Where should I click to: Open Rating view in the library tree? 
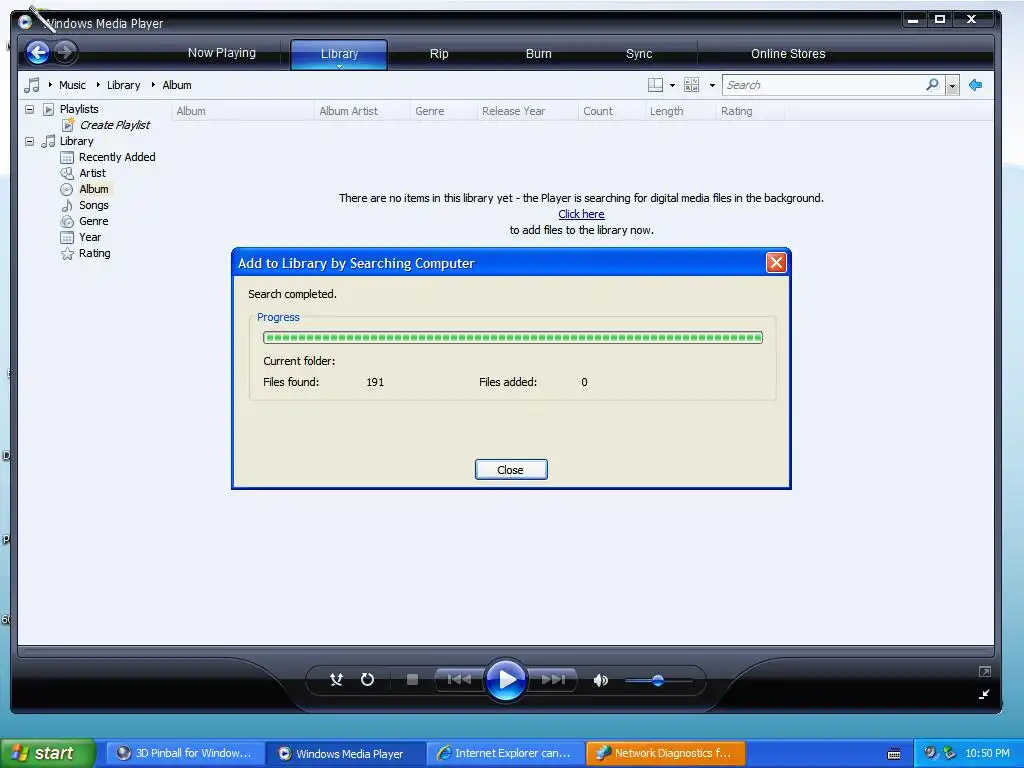click(94, 253)
